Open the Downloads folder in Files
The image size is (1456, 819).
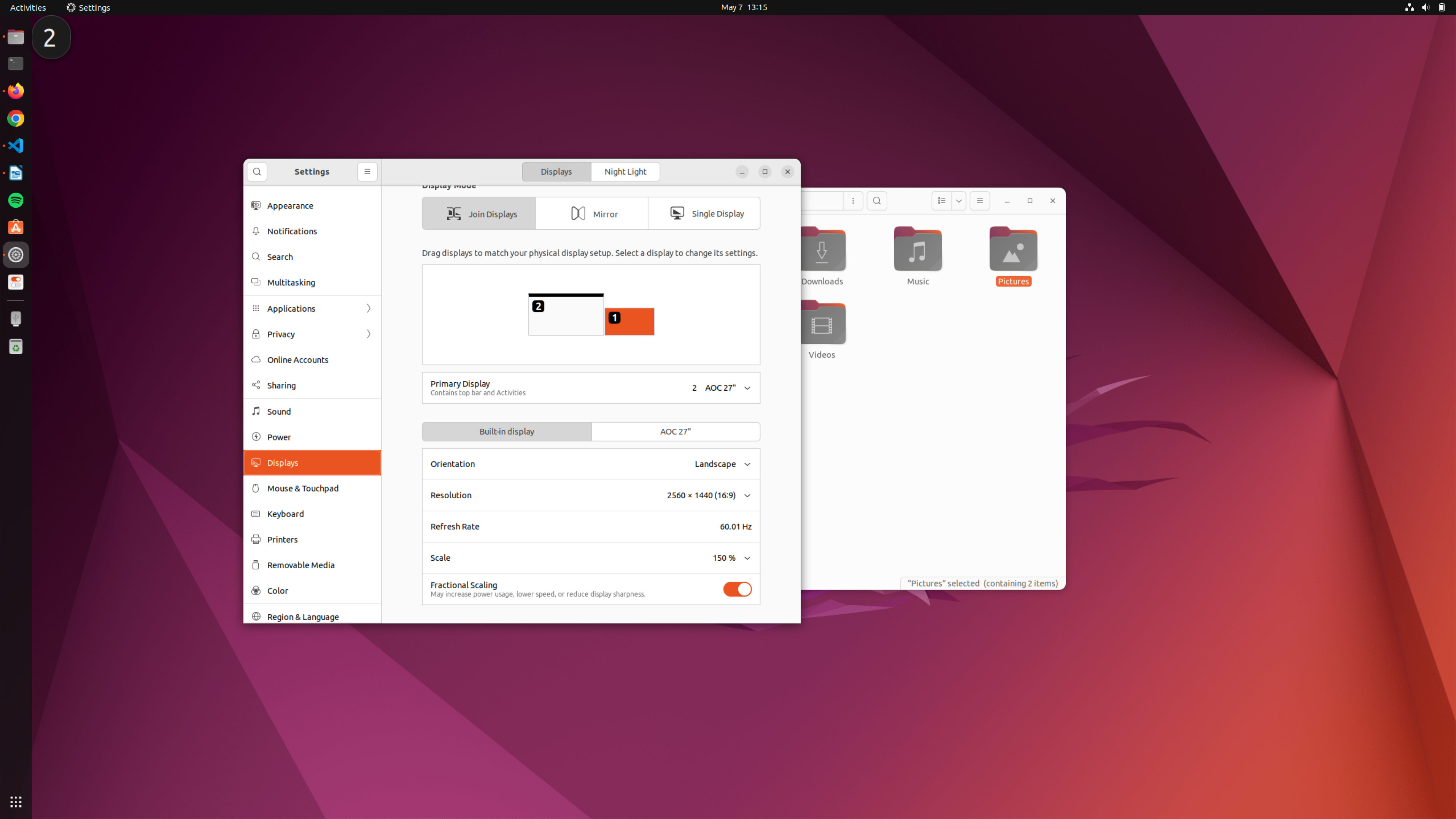pos(822,256)
